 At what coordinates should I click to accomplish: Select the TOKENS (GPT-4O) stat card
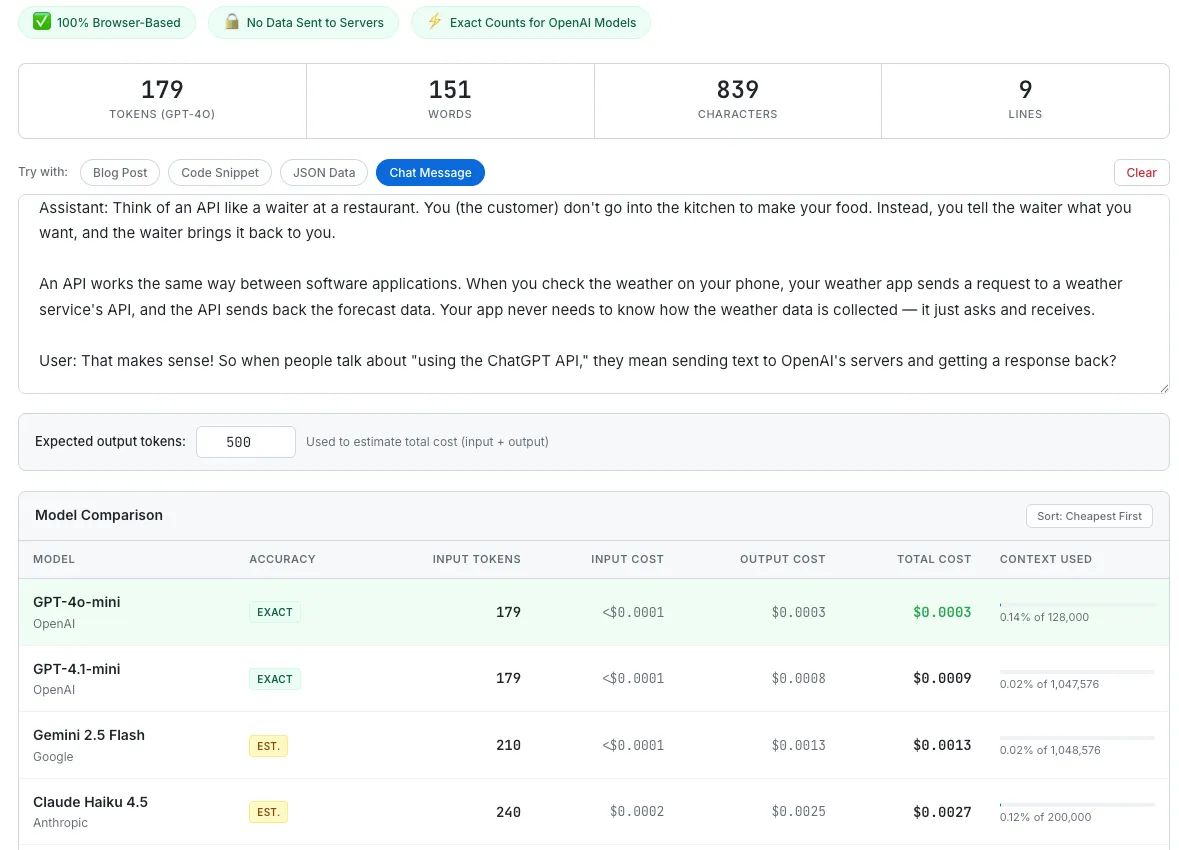(x=162, y=100)
